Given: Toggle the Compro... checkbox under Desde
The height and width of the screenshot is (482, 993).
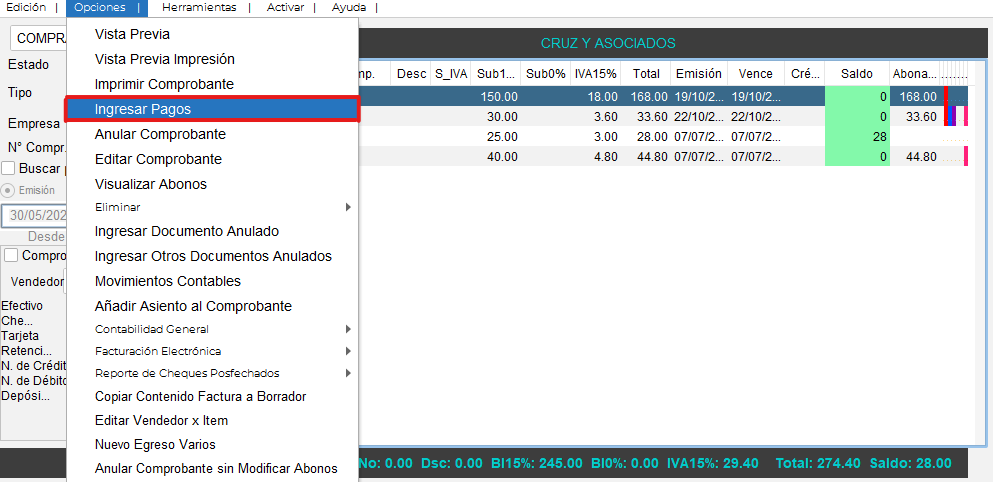Looking at the screenshot, I should [x=9, y=255].
